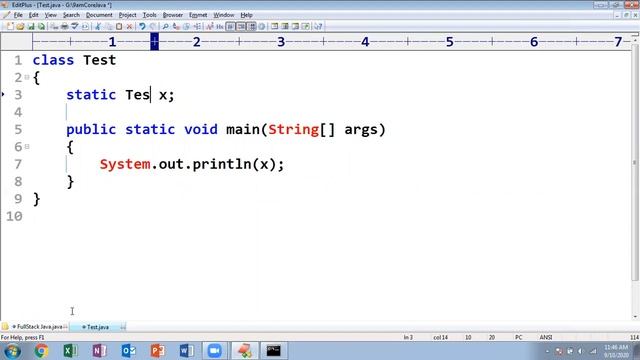Viewport: 640px width, 360px height.
Task: Collapse the class block fold marker on line 2
Action: [x=27, y=77]
